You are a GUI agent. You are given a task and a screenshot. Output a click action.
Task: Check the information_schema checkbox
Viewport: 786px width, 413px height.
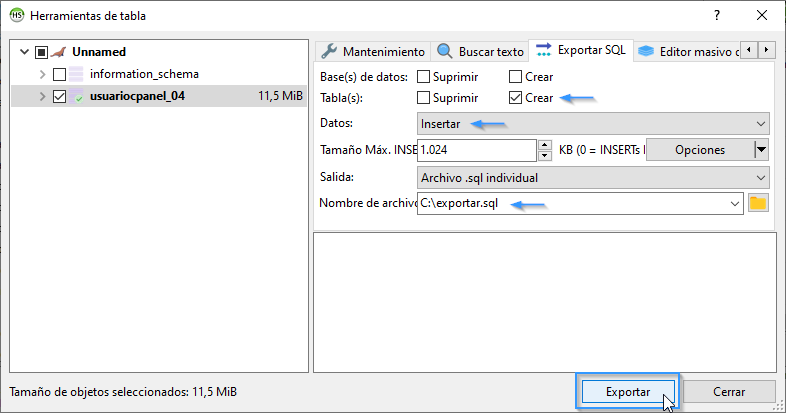(x=59, y=75)
